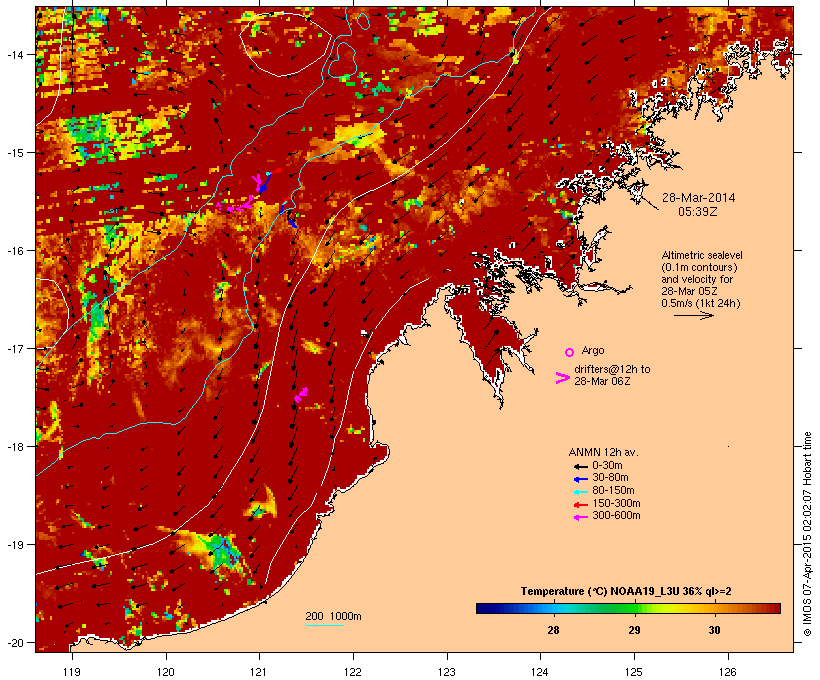Click the 123 longitude axis label
Viewport: 820px width, 680px height.
(447, 672)
